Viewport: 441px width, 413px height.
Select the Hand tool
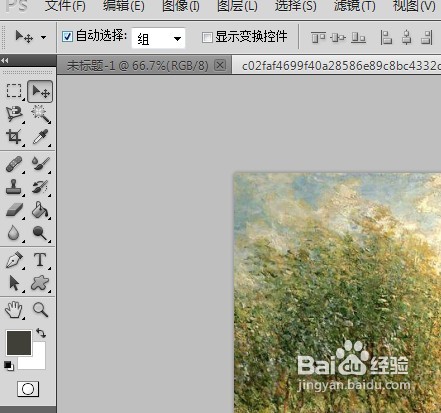[x=14, y=310]
